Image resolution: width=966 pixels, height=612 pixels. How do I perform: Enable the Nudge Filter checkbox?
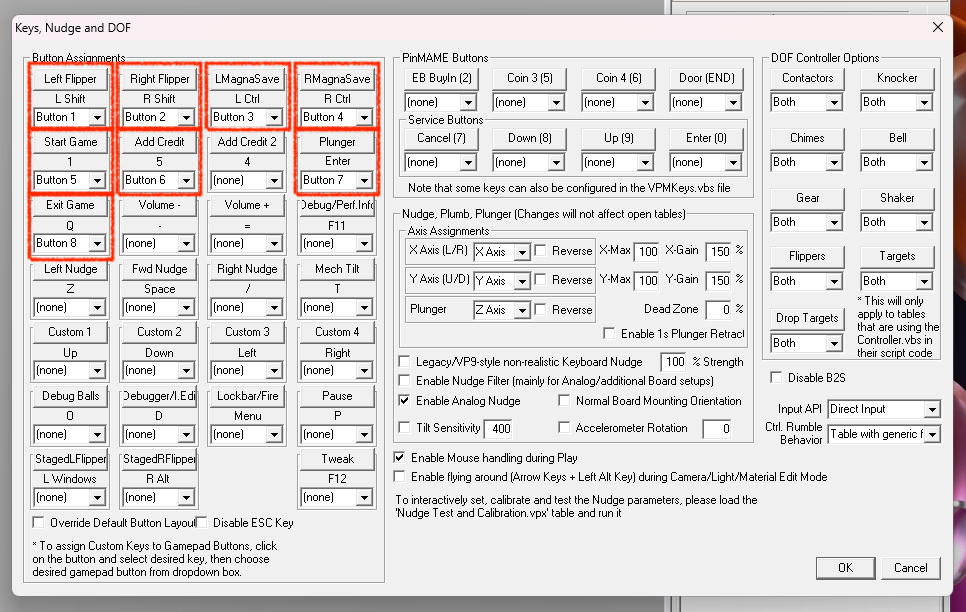405,381
